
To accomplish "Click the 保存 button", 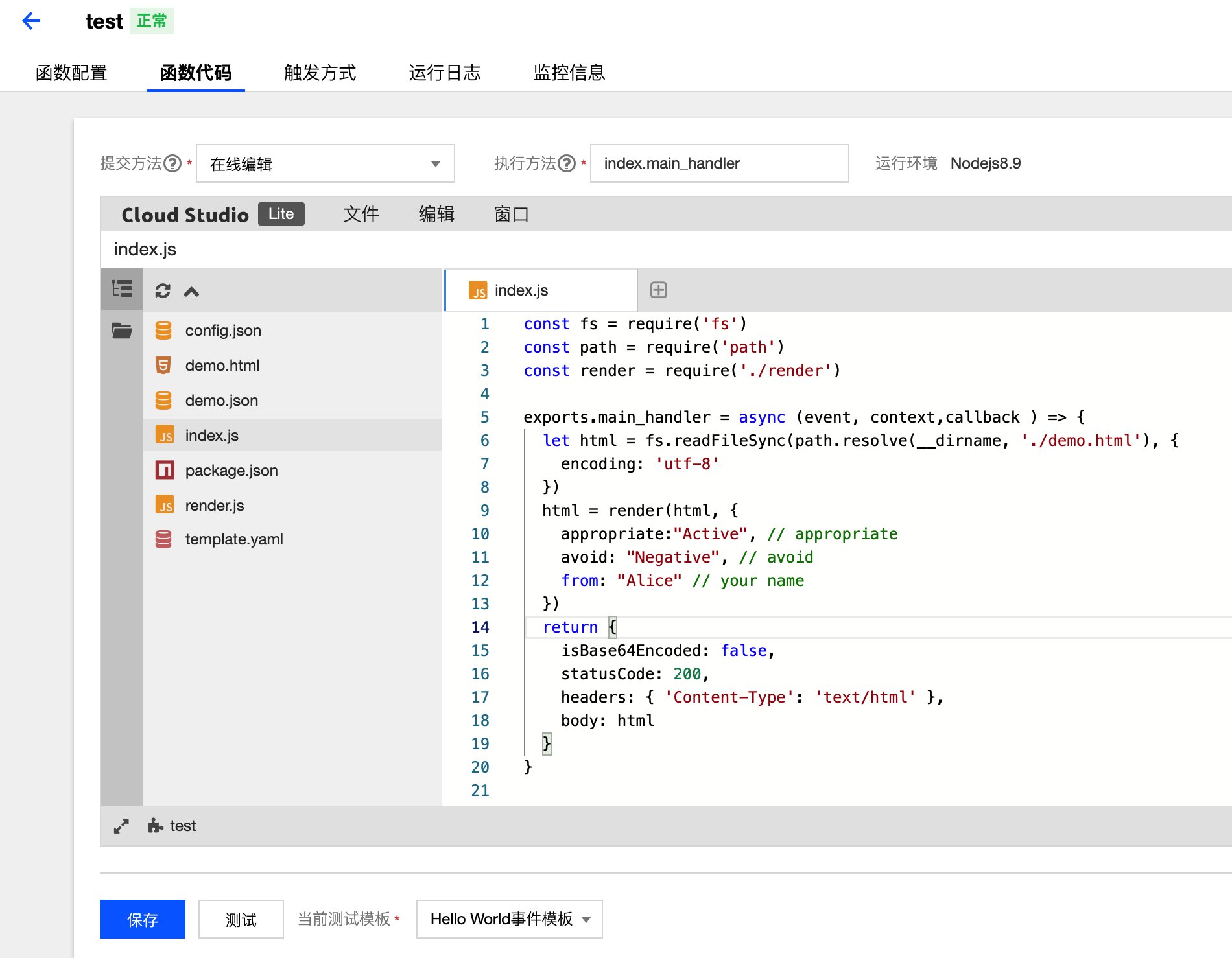I will 143,919.
